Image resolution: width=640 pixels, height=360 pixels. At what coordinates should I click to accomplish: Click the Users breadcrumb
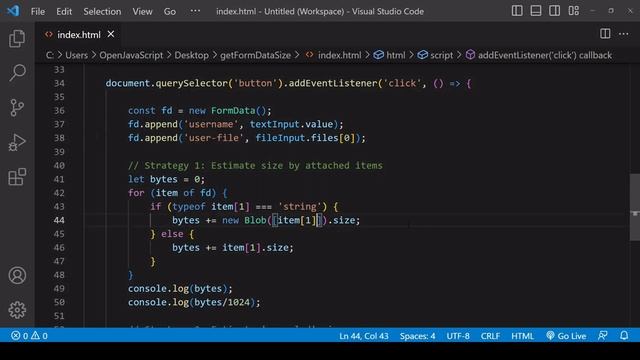pos(76,55)
